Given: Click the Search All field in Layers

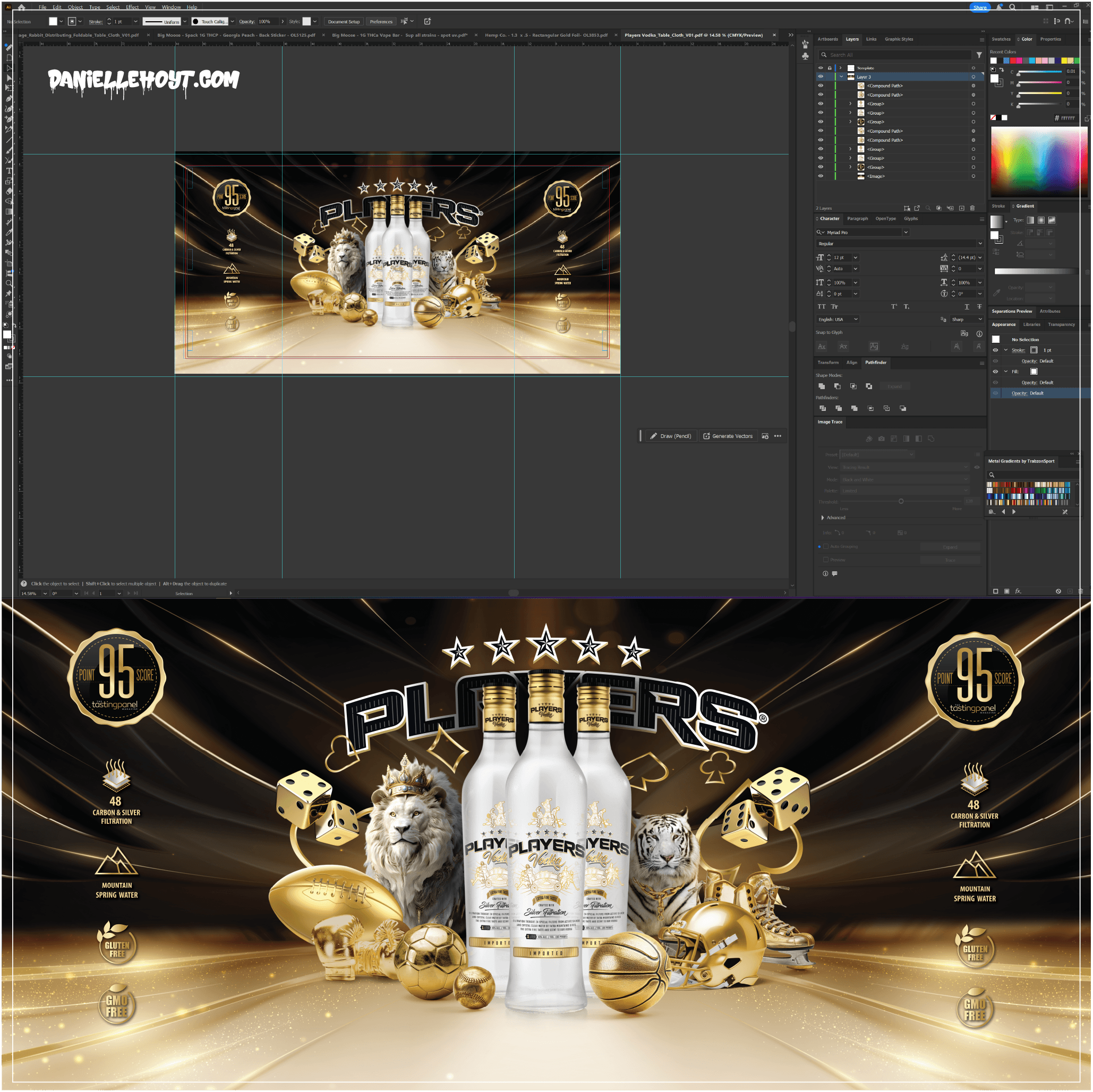Looking at the screenshot, I should [x=896, y=55].
